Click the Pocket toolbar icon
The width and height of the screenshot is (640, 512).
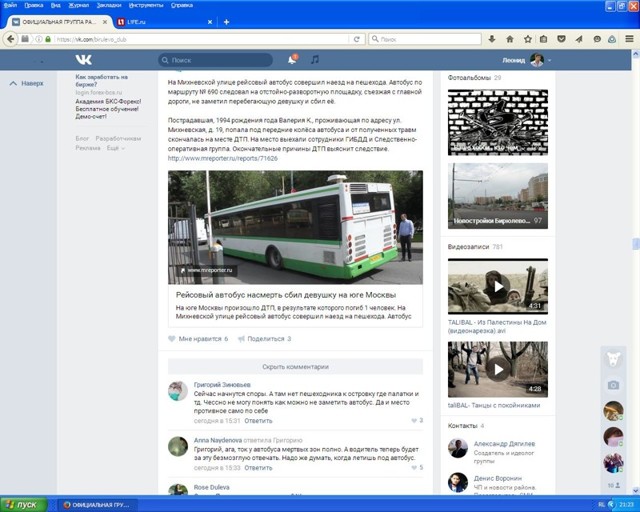(561, 39)
